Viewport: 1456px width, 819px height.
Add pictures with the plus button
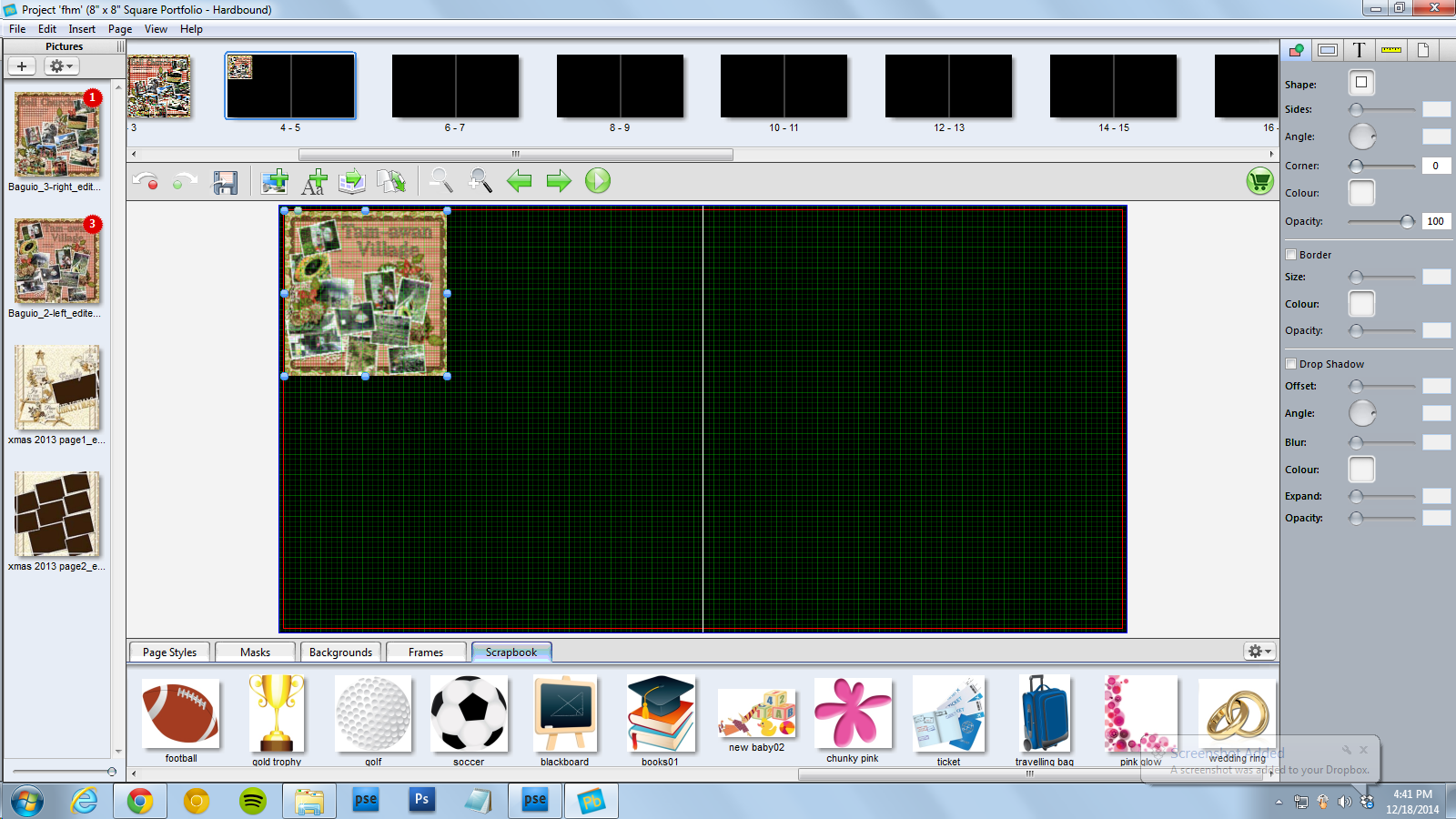[22, 66]
